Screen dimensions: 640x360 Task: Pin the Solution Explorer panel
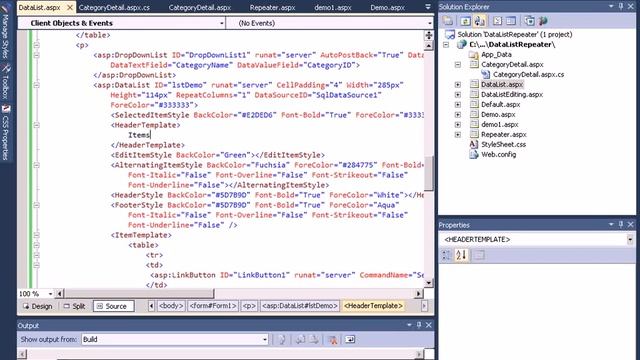pyautogui.click(x=621, y=7)
